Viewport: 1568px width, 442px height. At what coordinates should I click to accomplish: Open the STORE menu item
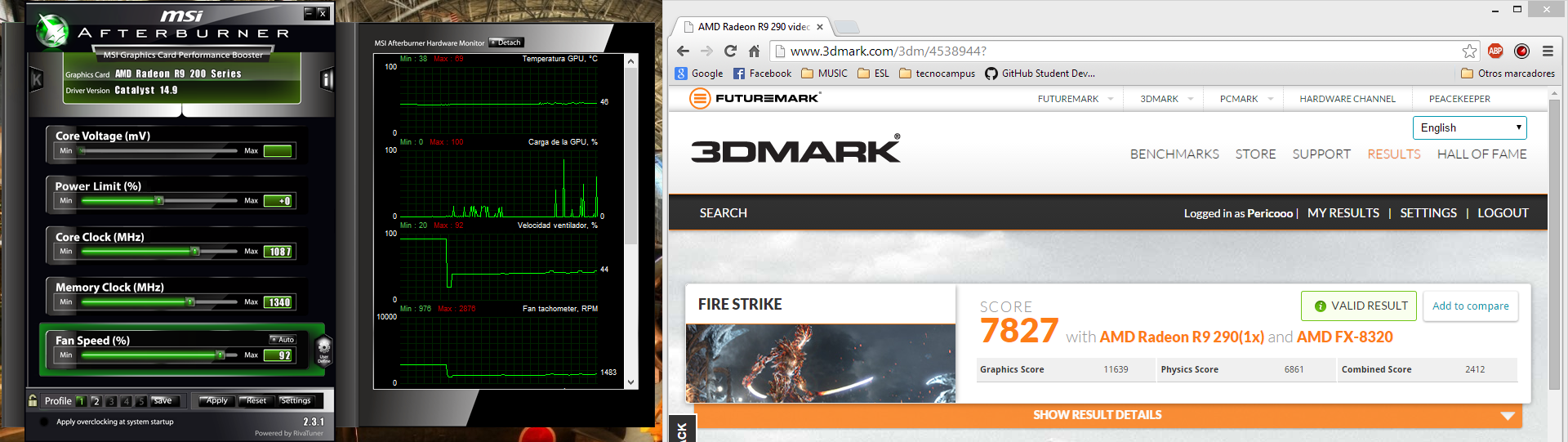click(x=1255, y=154)
